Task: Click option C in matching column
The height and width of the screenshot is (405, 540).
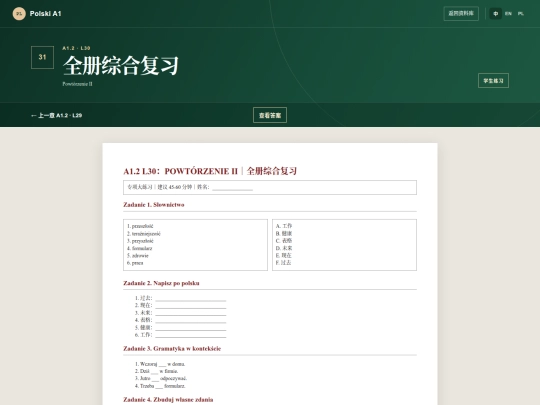Action: pyautogui.click(x=284, y=241)
